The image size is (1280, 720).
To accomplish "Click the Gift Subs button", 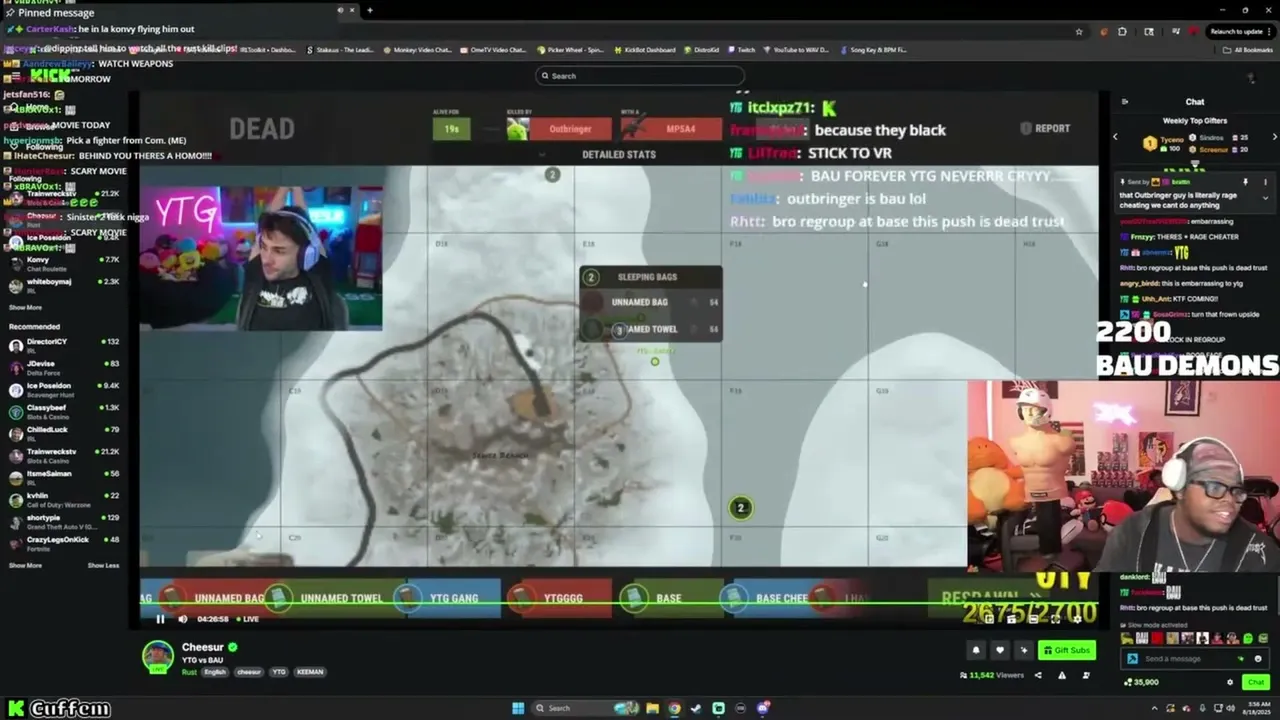I will (x=1067, y=650).
